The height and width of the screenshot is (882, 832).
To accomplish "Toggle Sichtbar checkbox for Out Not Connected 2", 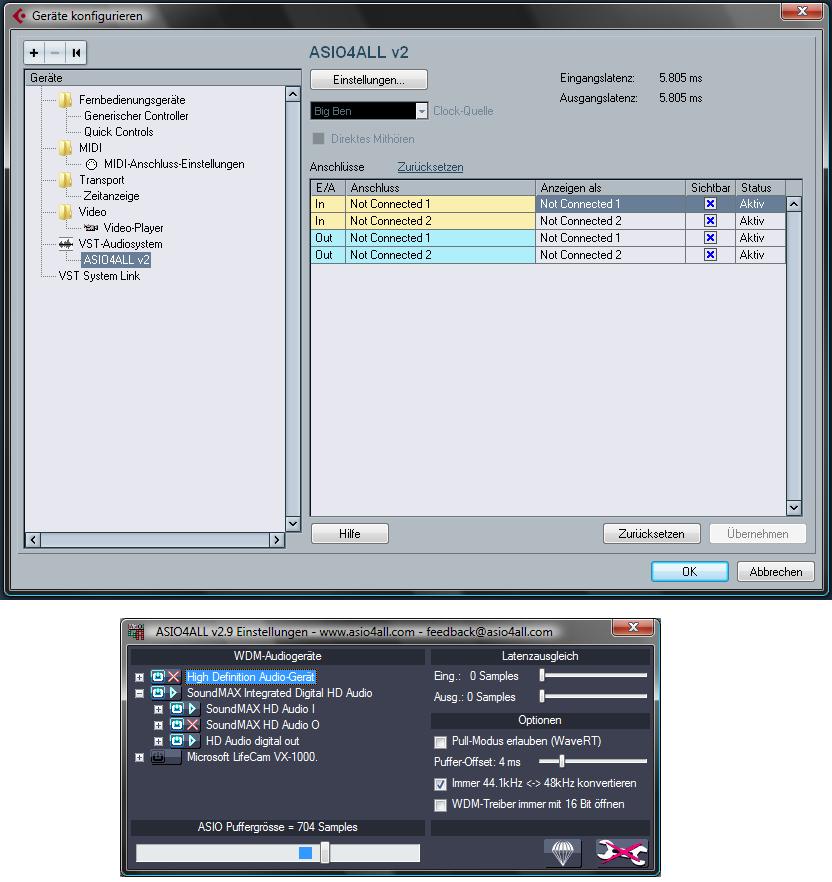I will click(710, 255).
